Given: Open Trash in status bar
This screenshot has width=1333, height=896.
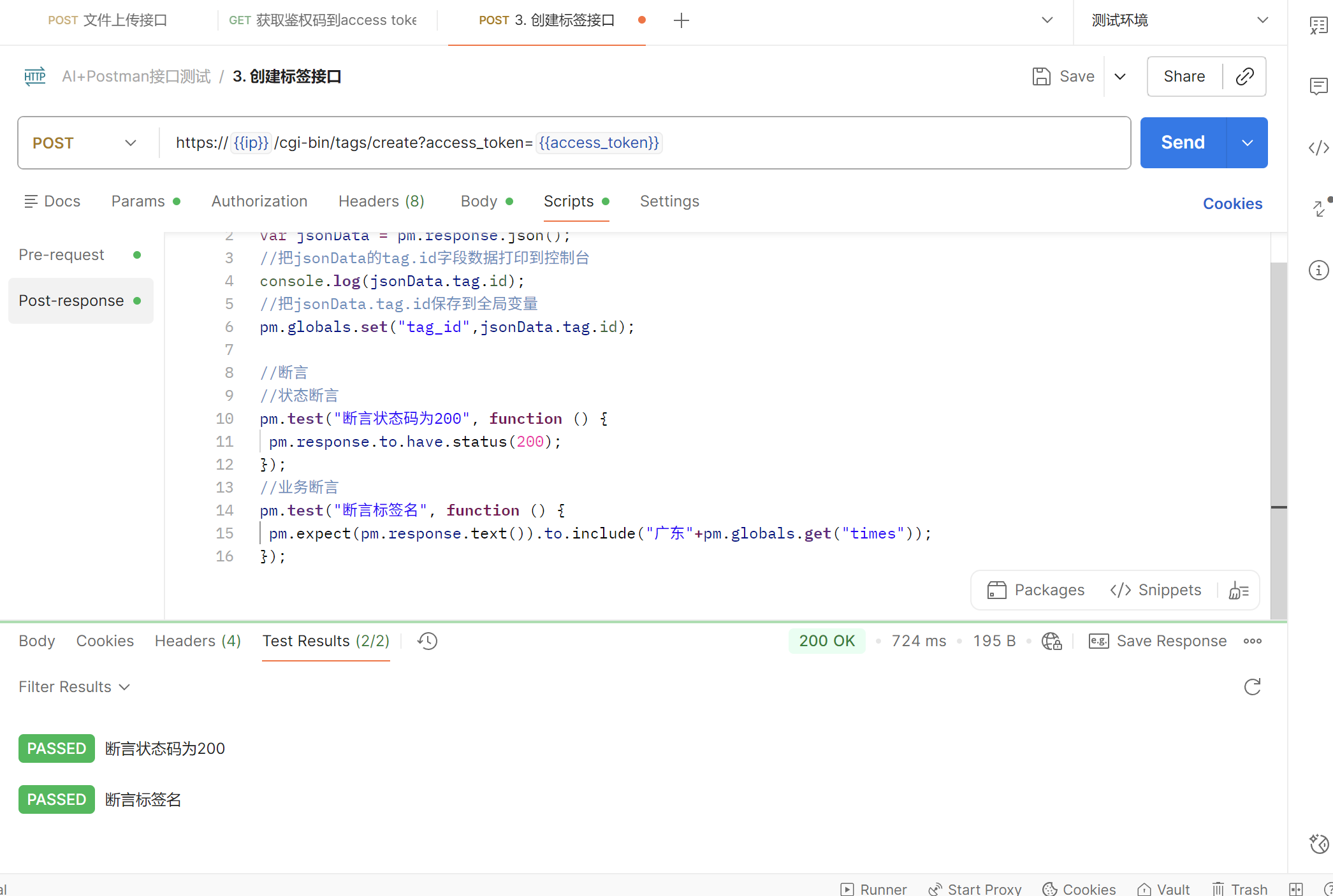Looking at the screenshot, I should pyautogui.click(x=1239, y=888).
